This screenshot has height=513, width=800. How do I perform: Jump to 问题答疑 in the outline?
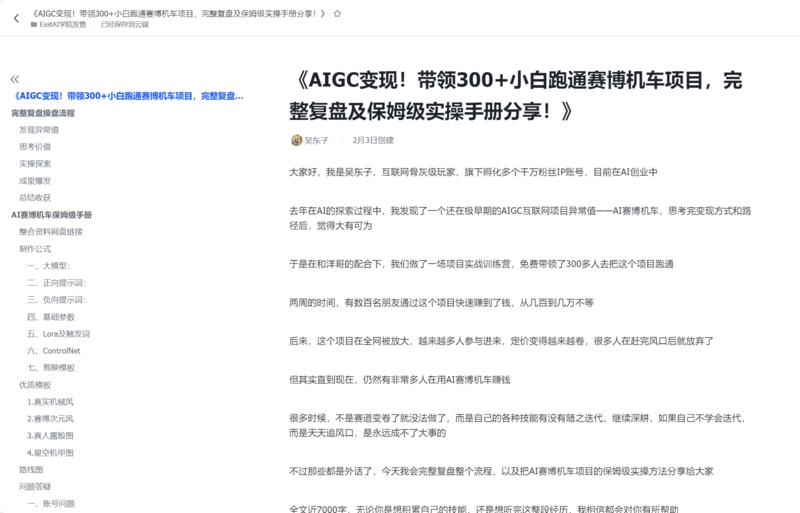coord(35,486)
